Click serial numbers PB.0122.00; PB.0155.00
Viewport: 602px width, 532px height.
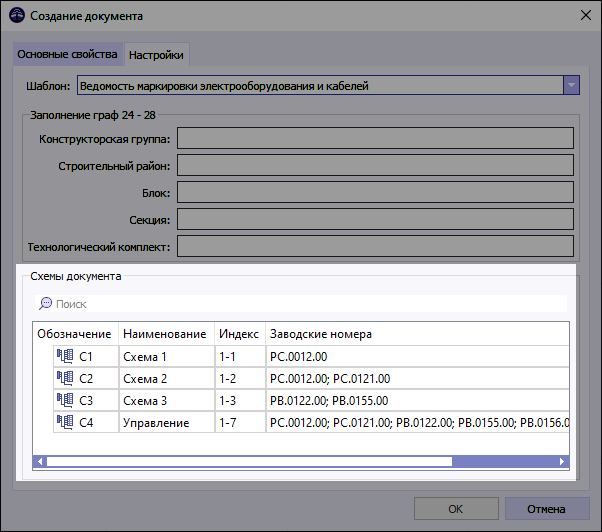[417, 400]
